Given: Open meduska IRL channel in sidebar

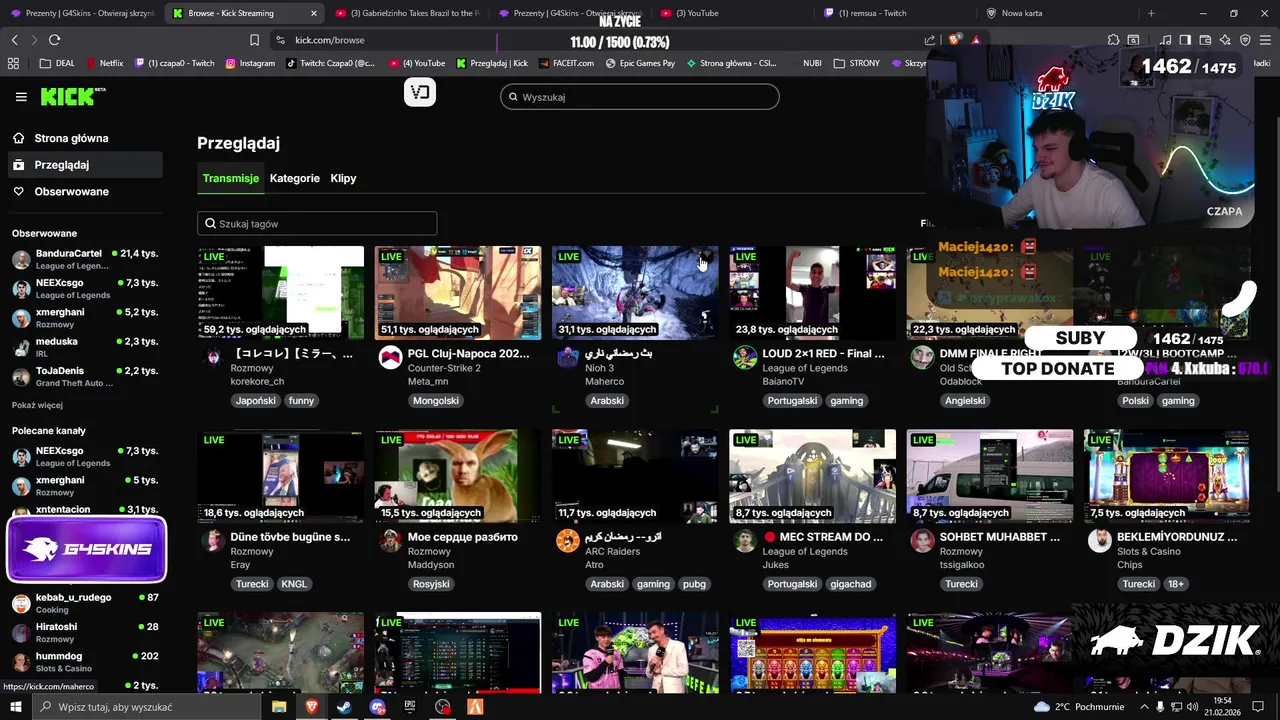Looking at the screenshot, I should (x=85, y=347).
